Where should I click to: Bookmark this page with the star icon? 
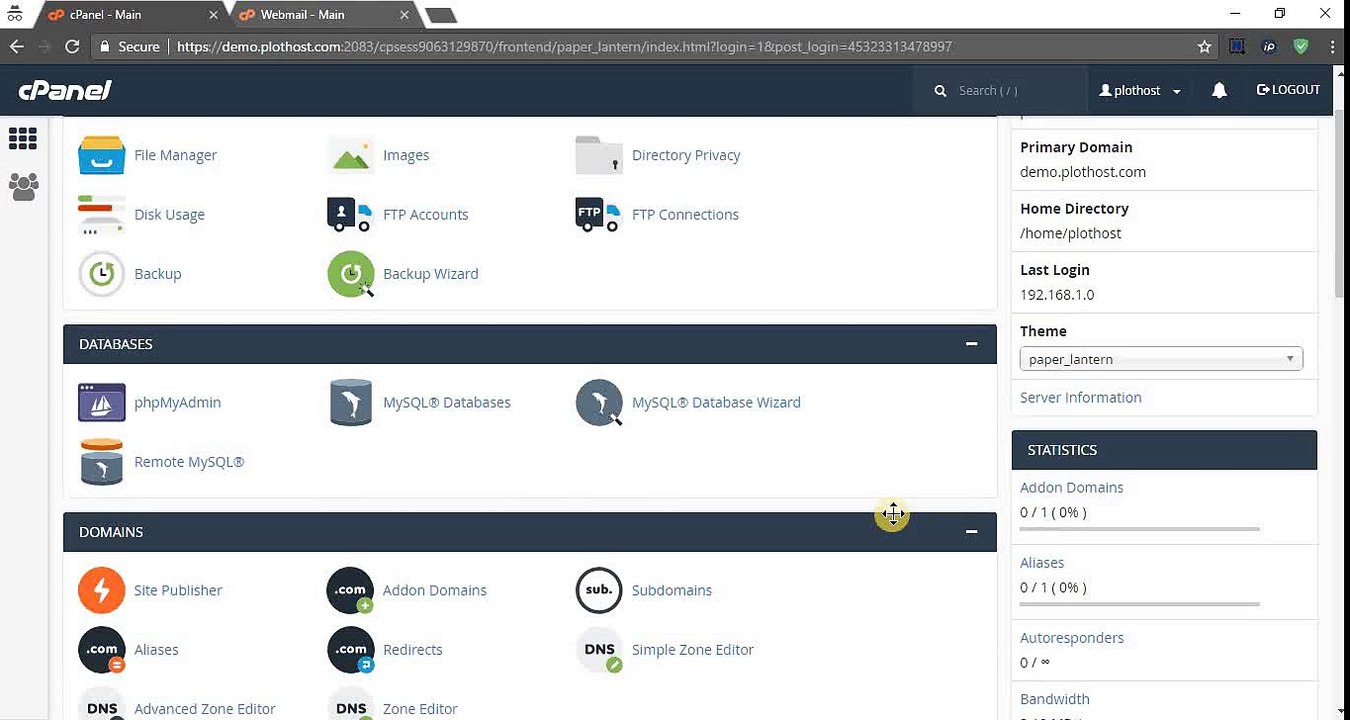pos(1205,47)
